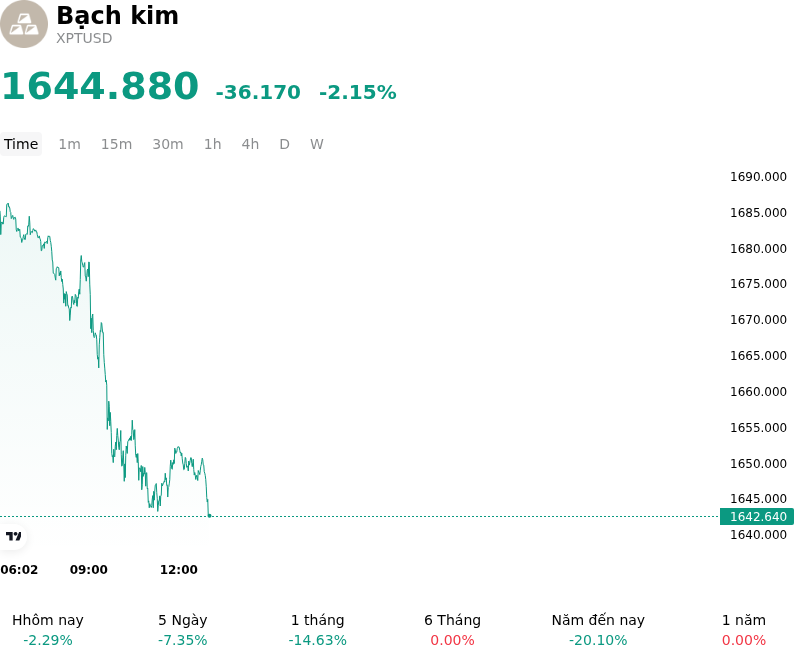Show the 1 năm performance range

[744, 630]
